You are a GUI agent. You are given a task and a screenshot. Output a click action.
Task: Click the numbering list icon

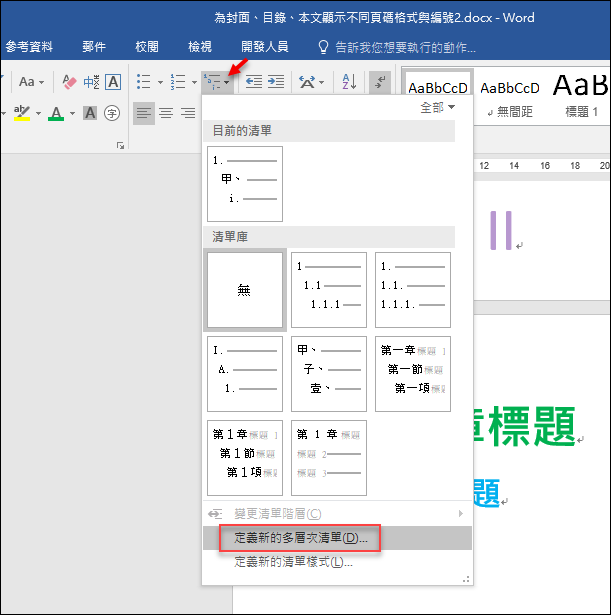click(178, 82)
